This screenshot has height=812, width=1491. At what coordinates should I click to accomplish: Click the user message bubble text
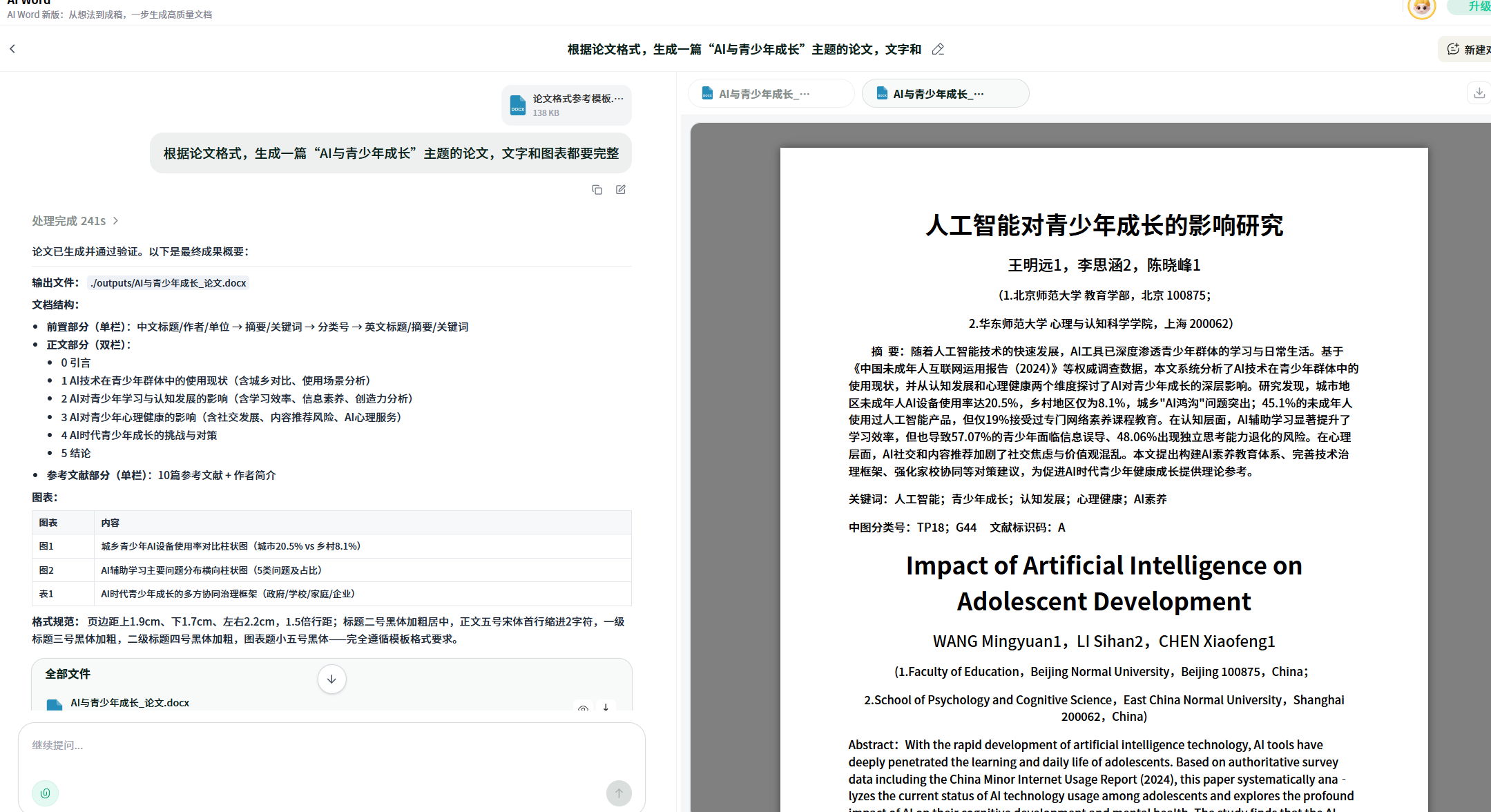coord(391,153)
